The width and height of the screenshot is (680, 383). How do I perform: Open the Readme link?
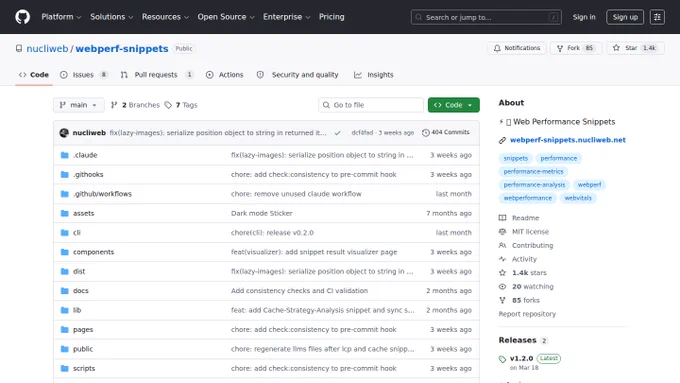pyautogui.click(x=519, y=218)
